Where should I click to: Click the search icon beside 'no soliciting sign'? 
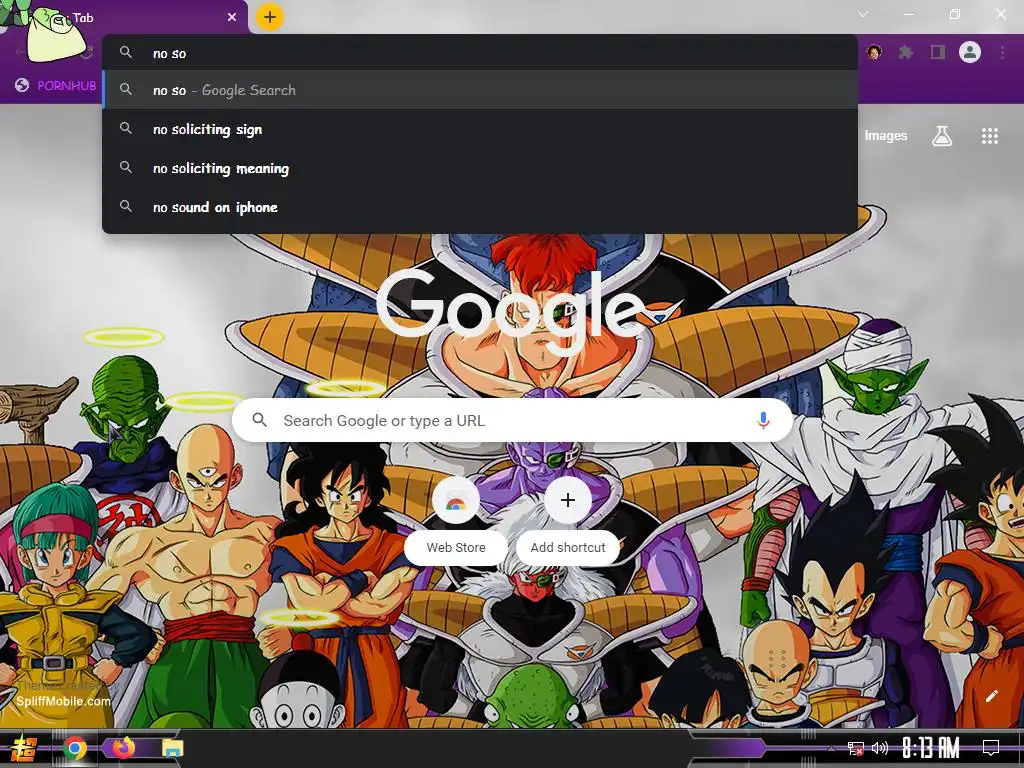(126, 129)
